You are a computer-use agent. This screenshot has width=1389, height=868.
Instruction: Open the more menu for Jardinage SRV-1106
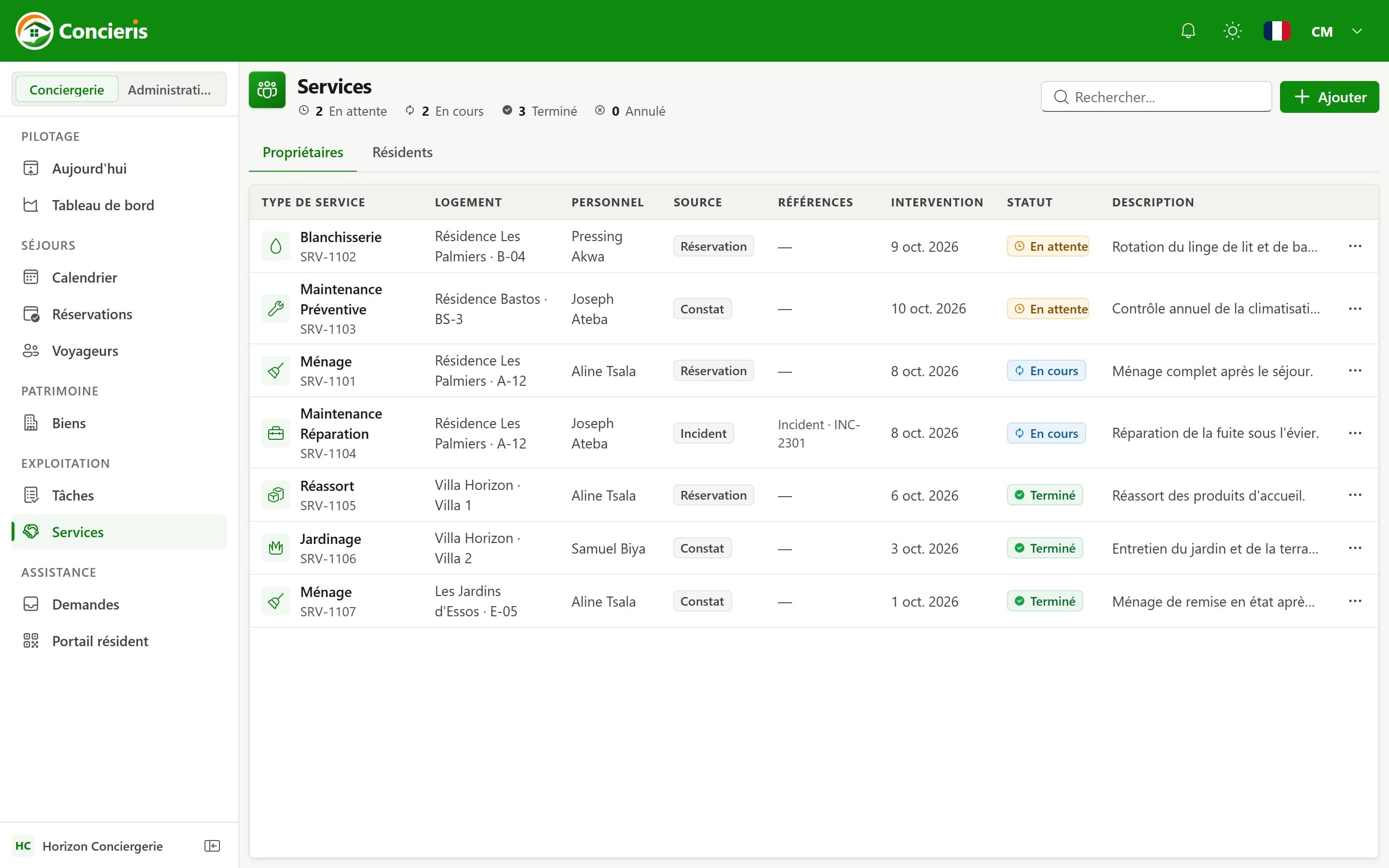pos(1355,548)
